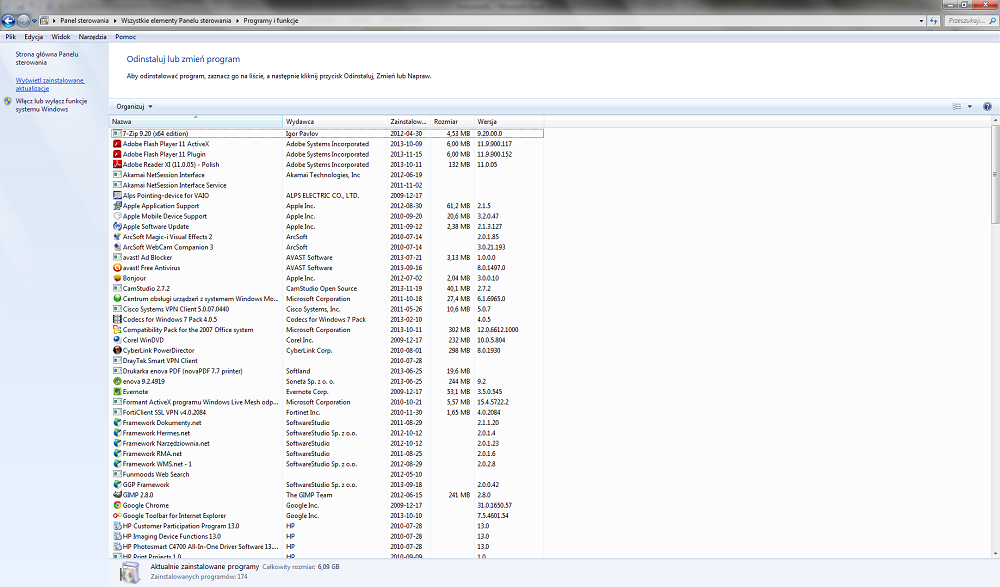Click the view mode icon in the toolbar

[957, 107]
